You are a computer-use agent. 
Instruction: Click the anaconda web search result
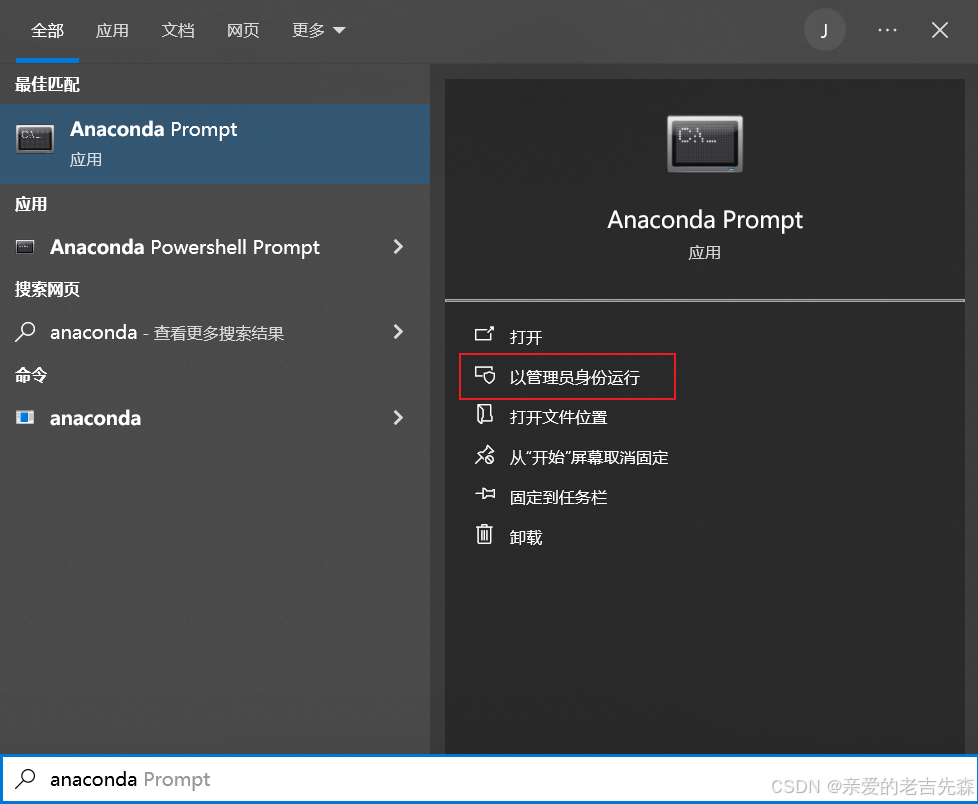click(215, 332)
